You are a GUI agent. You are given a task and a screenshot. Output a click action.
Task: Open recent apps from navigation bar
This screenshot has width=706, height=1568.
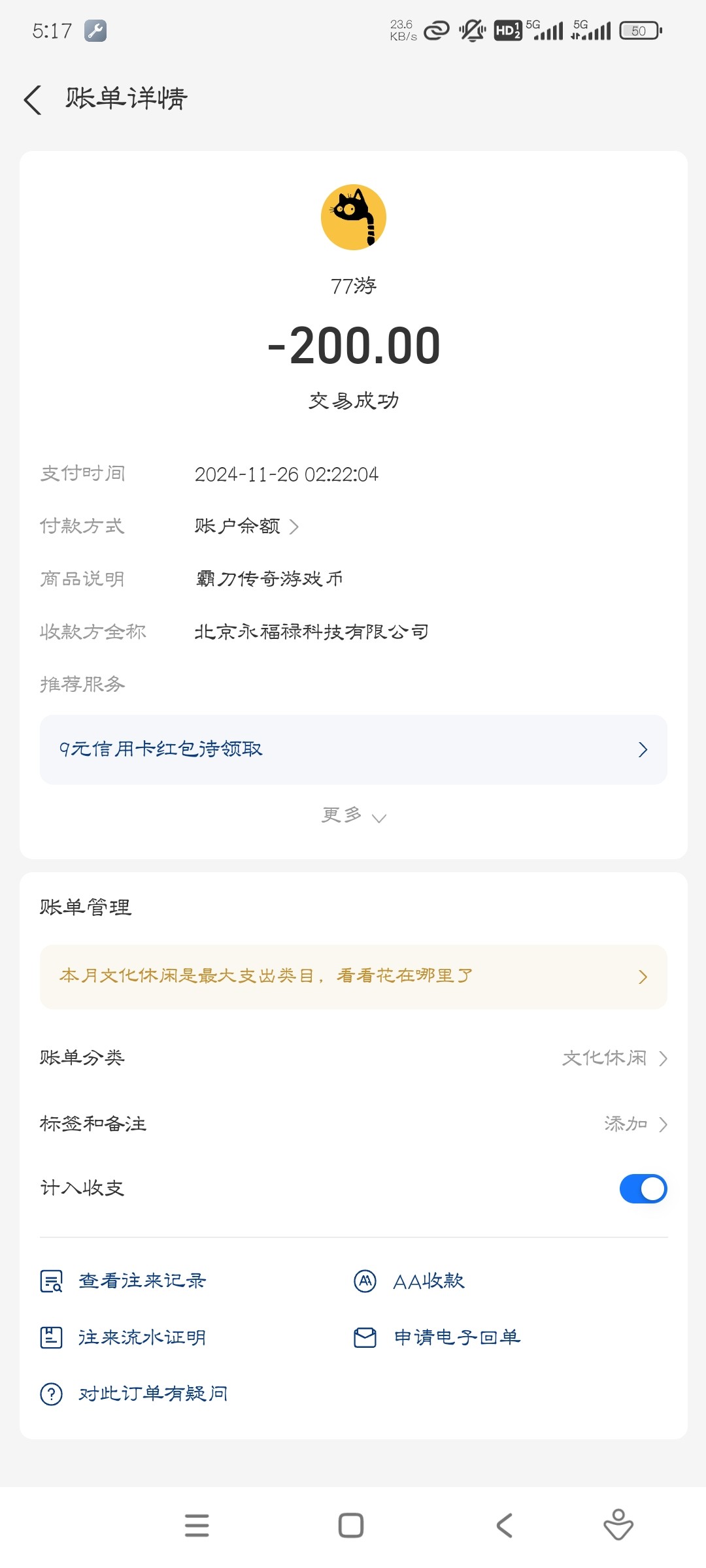(x=197, y=1526)
